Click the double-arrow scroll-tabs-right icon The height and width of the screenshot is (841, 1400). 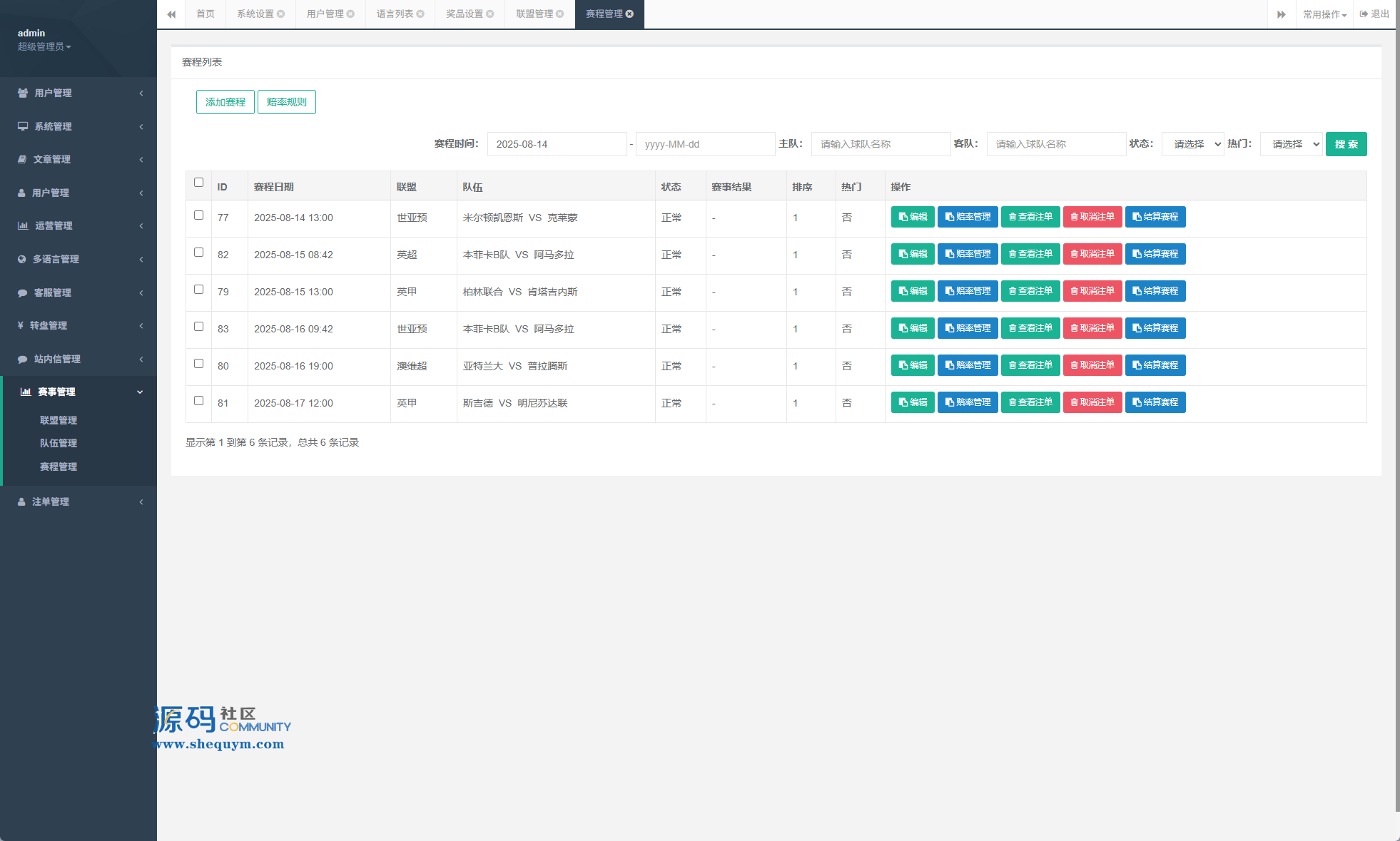(x=1282, y=14)
